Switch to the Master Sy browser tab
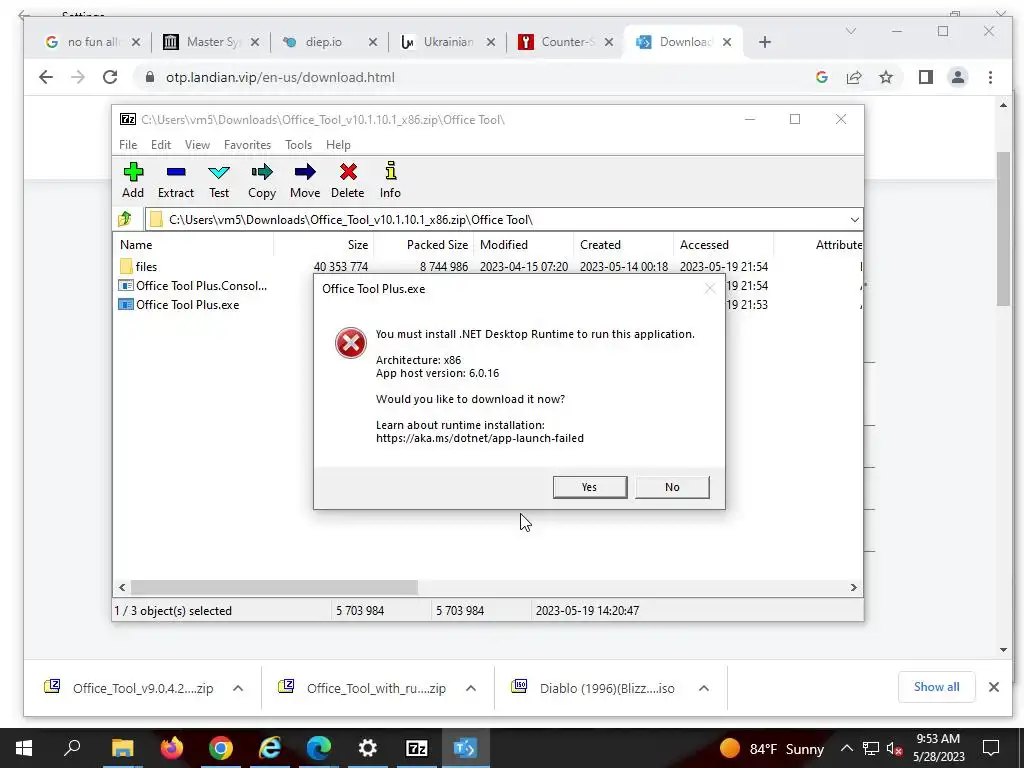1024x768 pixels. pyautogui.click(x=209, y=42)
